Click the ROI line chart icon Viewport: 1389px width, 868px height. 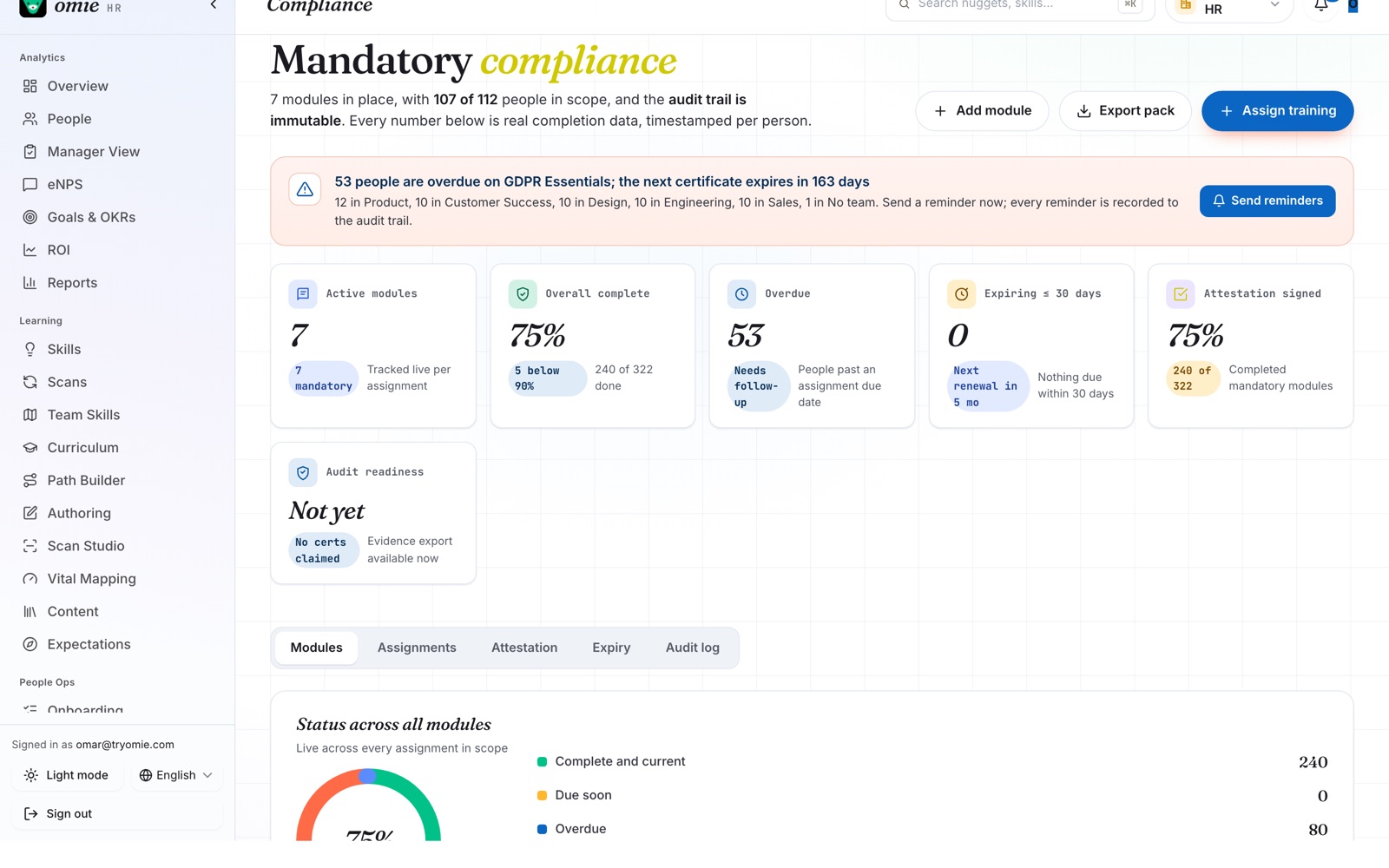30,250
